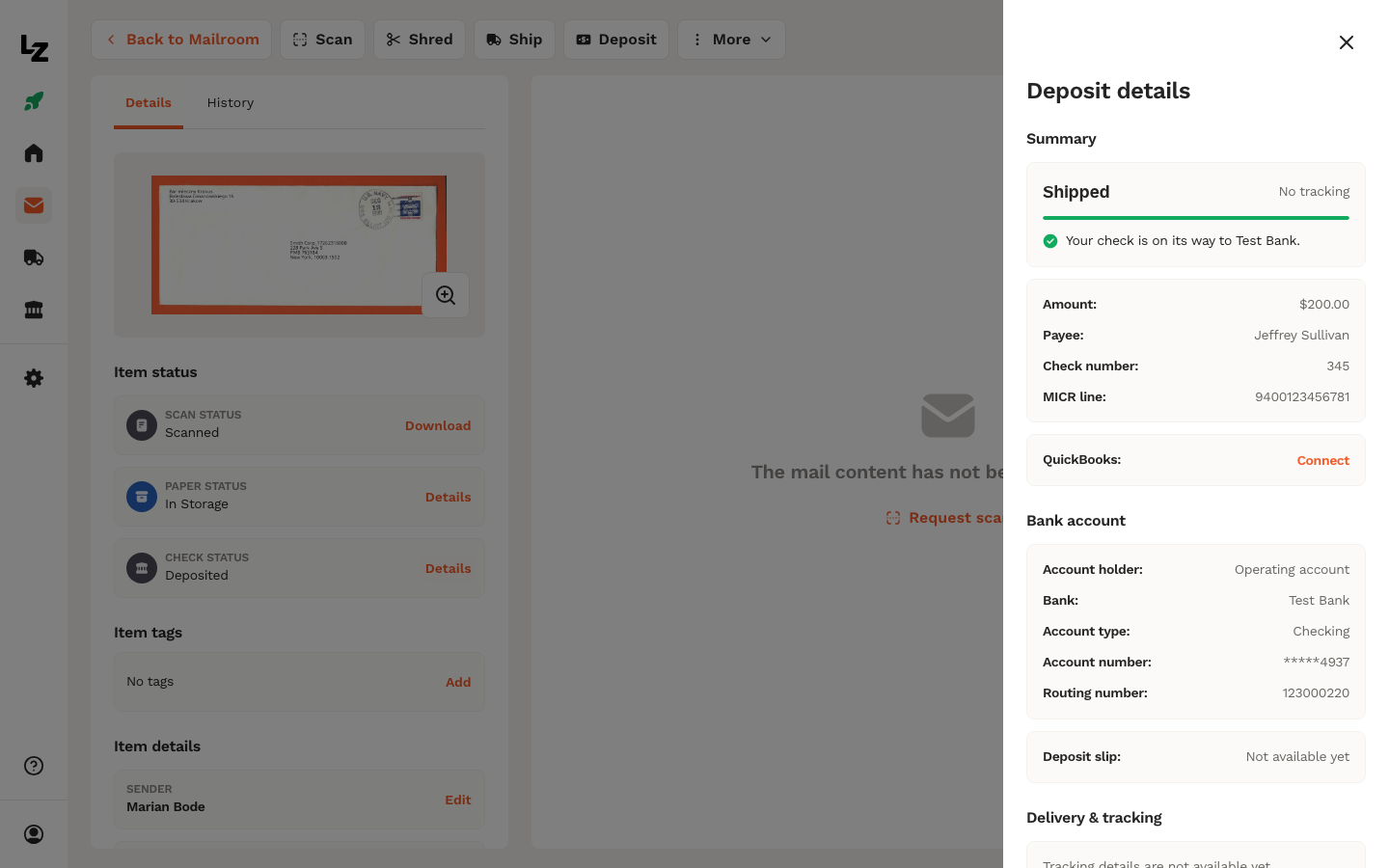Click the No tracking label
This screenshot has width=1389, height=868.
pyautogui.click(x=1315, y=192)
